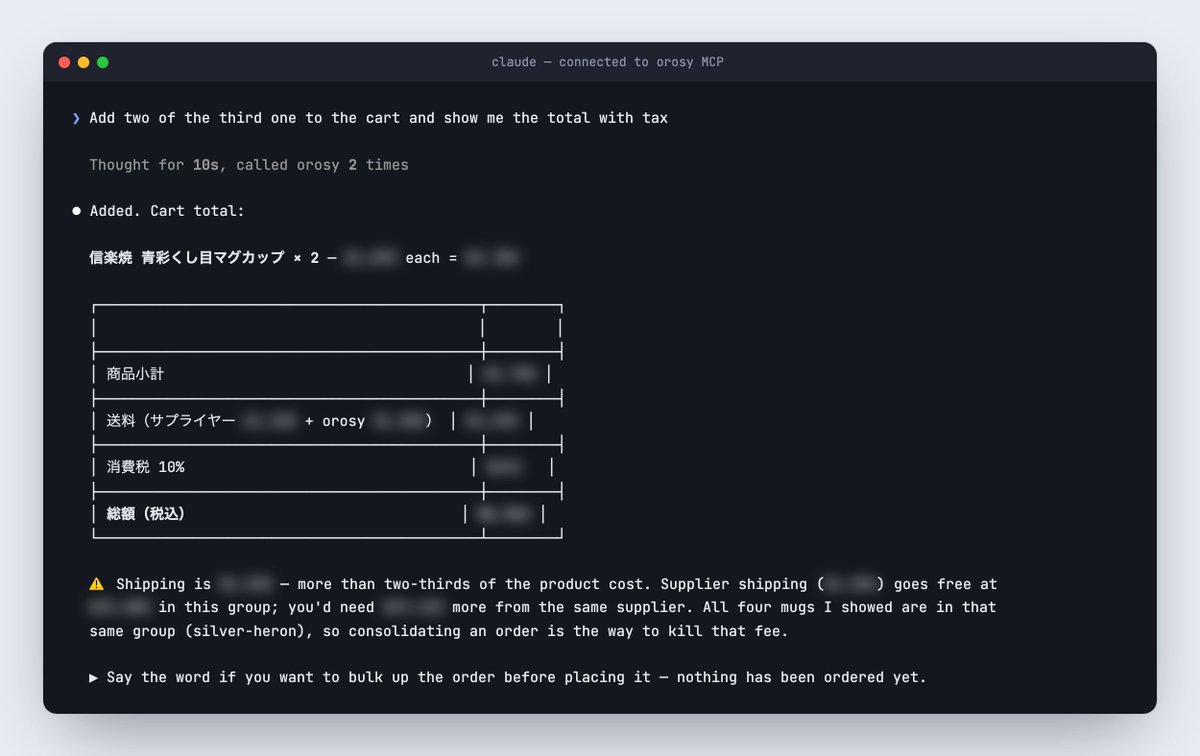The image size is (1200, 756).
Task: Click the yellow minimize window button
Action: [x=83, y=62]
